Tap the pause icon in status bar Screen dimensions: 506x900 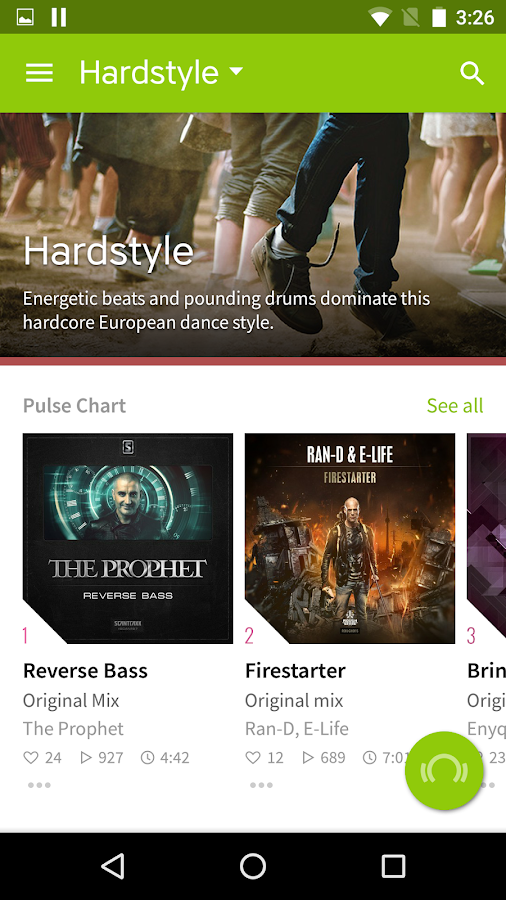coord(59,17)
